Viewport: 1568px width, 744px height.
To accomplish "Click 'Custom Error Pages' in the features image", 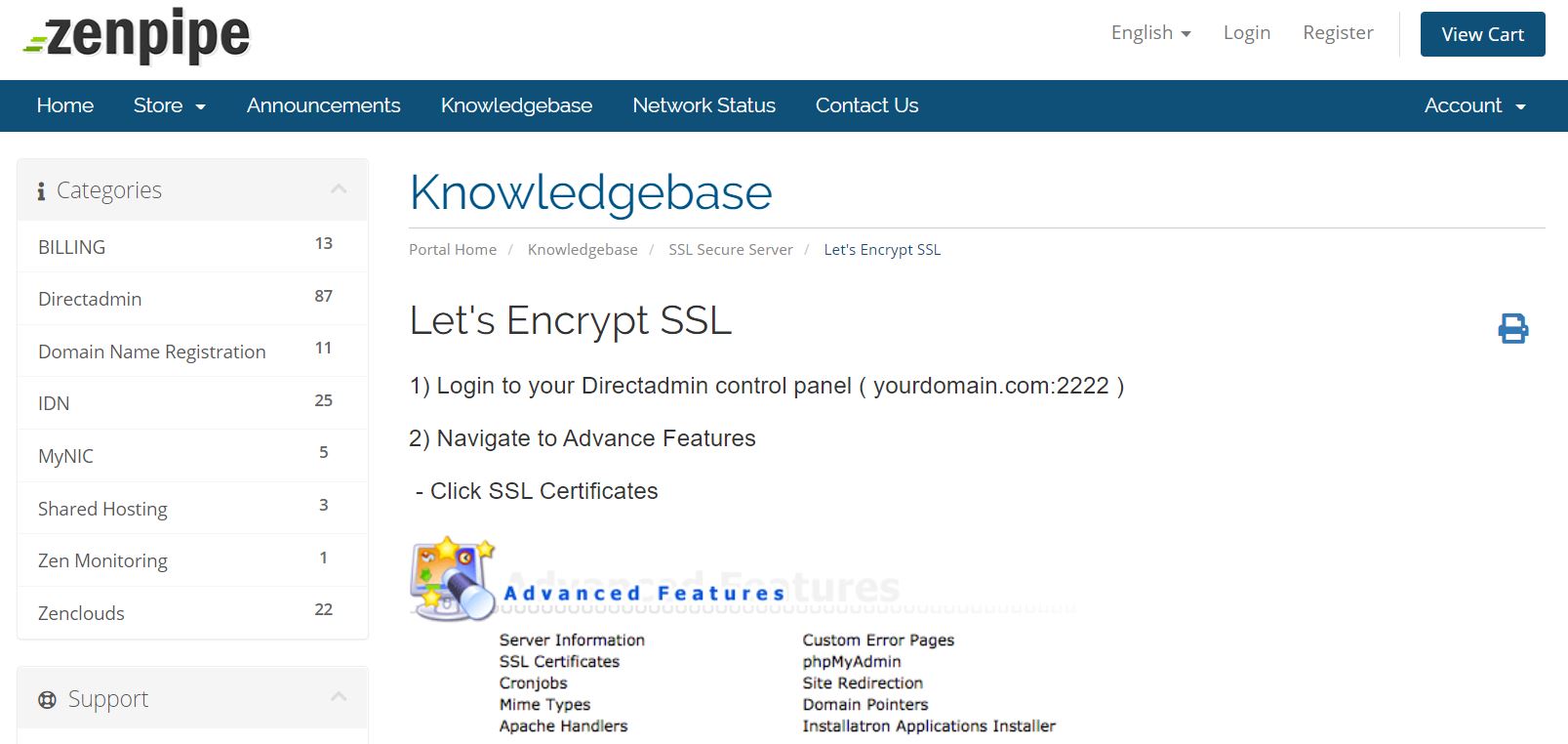I will click(878, 641).
